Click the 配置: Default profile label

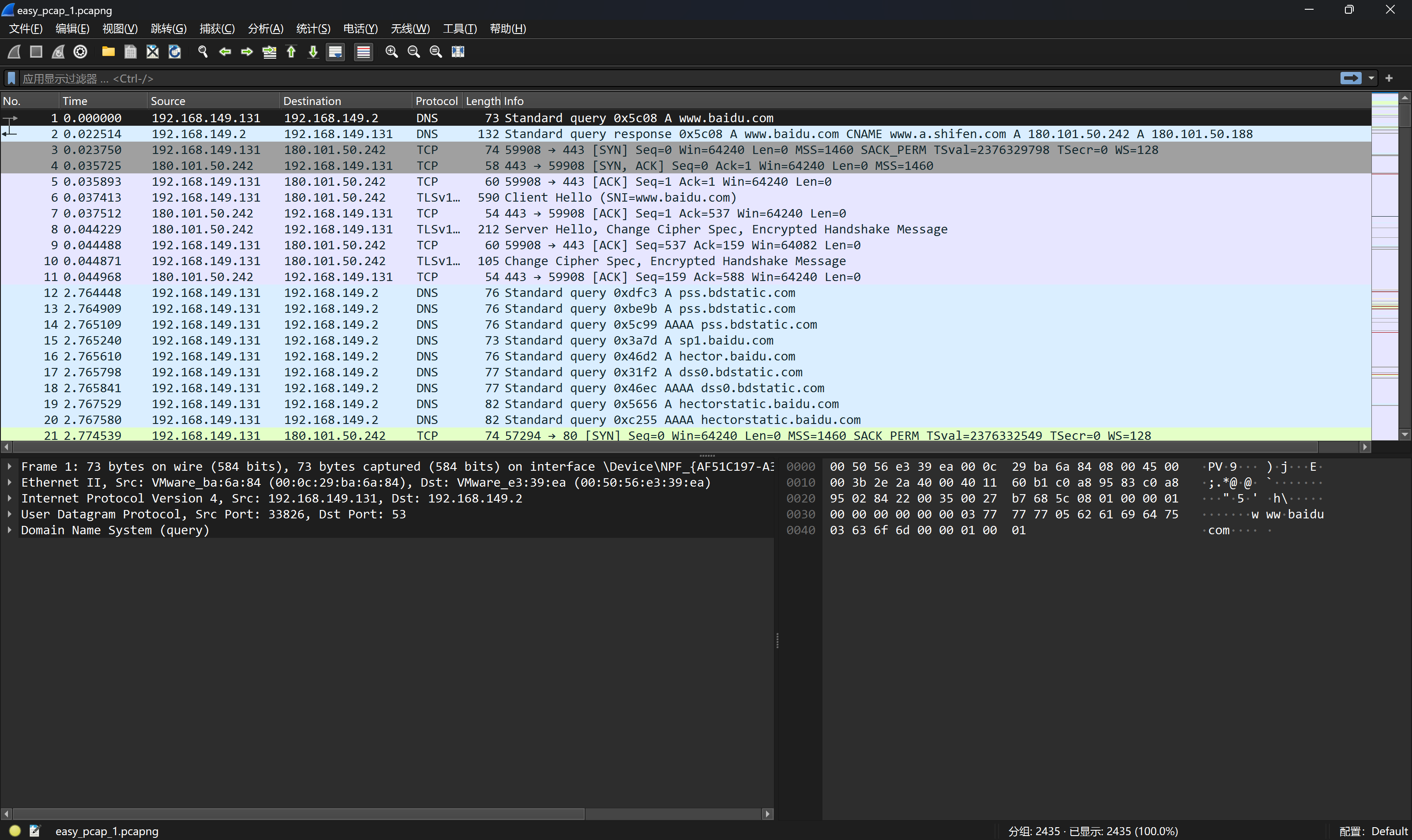tap(1373, 831)
